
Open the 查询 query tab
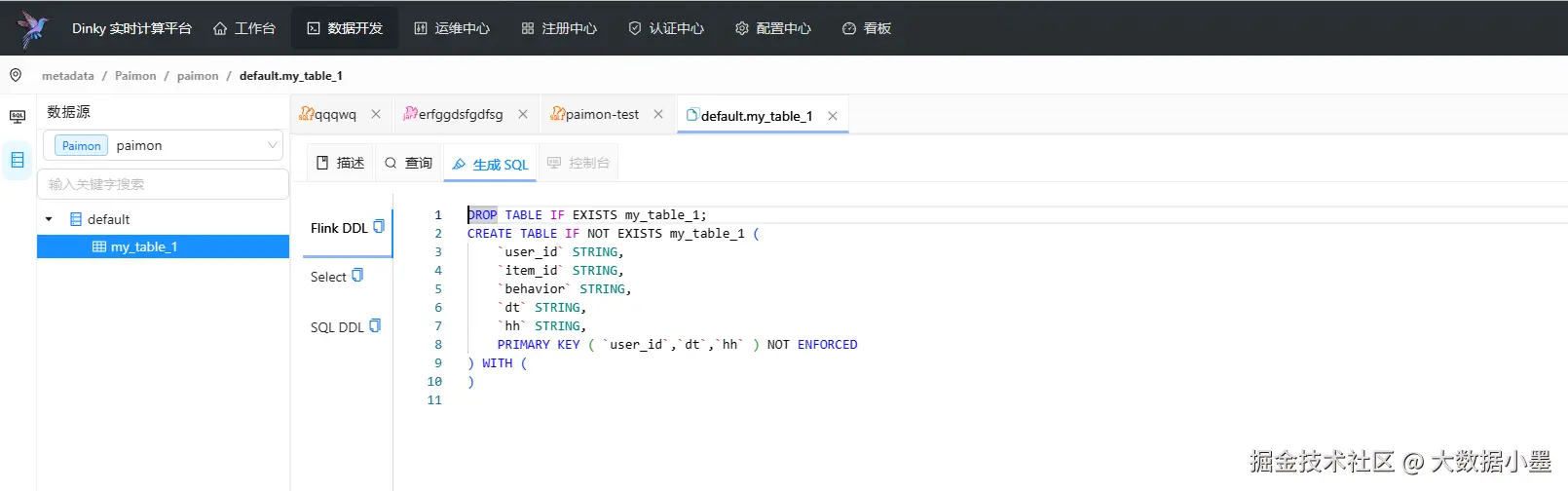pos(408,163)
